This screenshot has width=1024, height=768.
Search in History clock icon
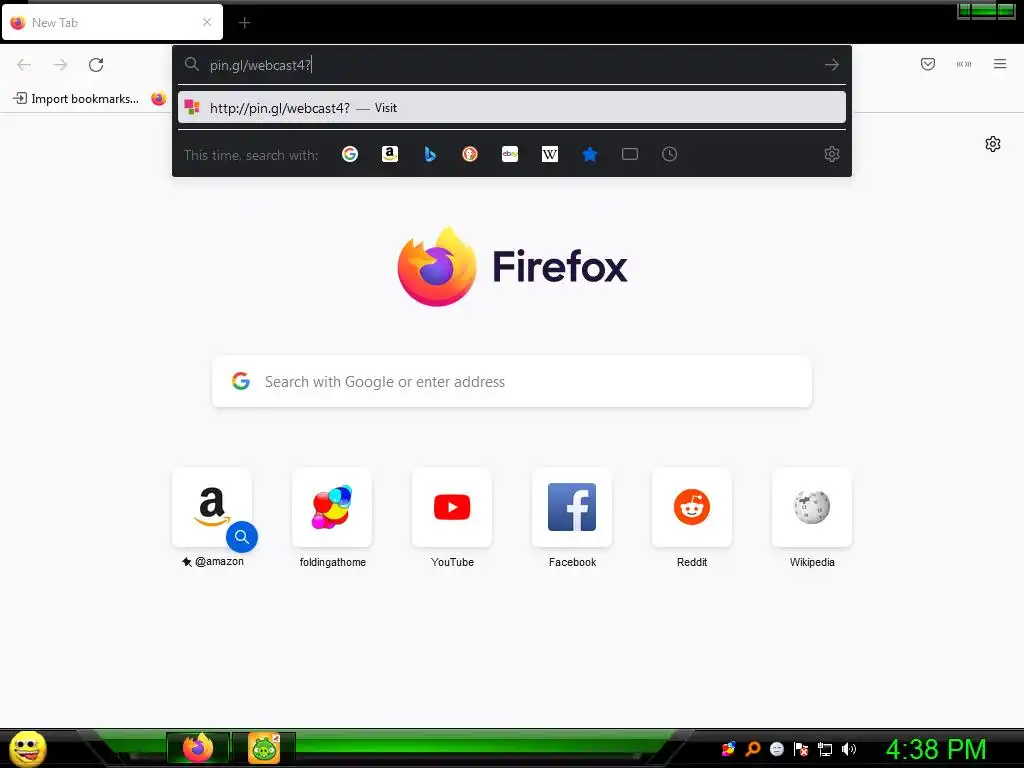pyautogui.click(x=669, y=154)
